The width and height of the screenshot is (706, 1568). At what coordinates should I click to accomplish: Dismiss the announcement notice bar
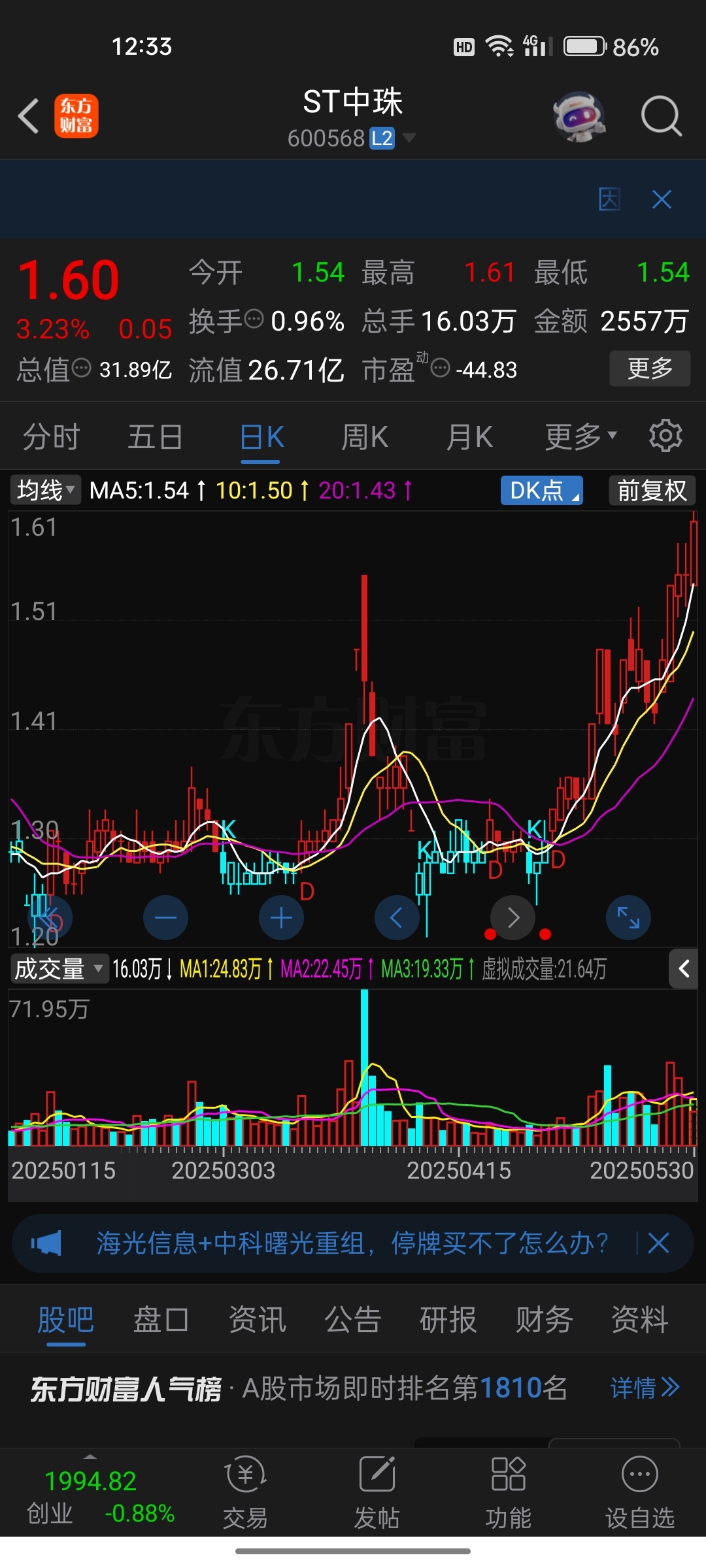pos(658,1243)
